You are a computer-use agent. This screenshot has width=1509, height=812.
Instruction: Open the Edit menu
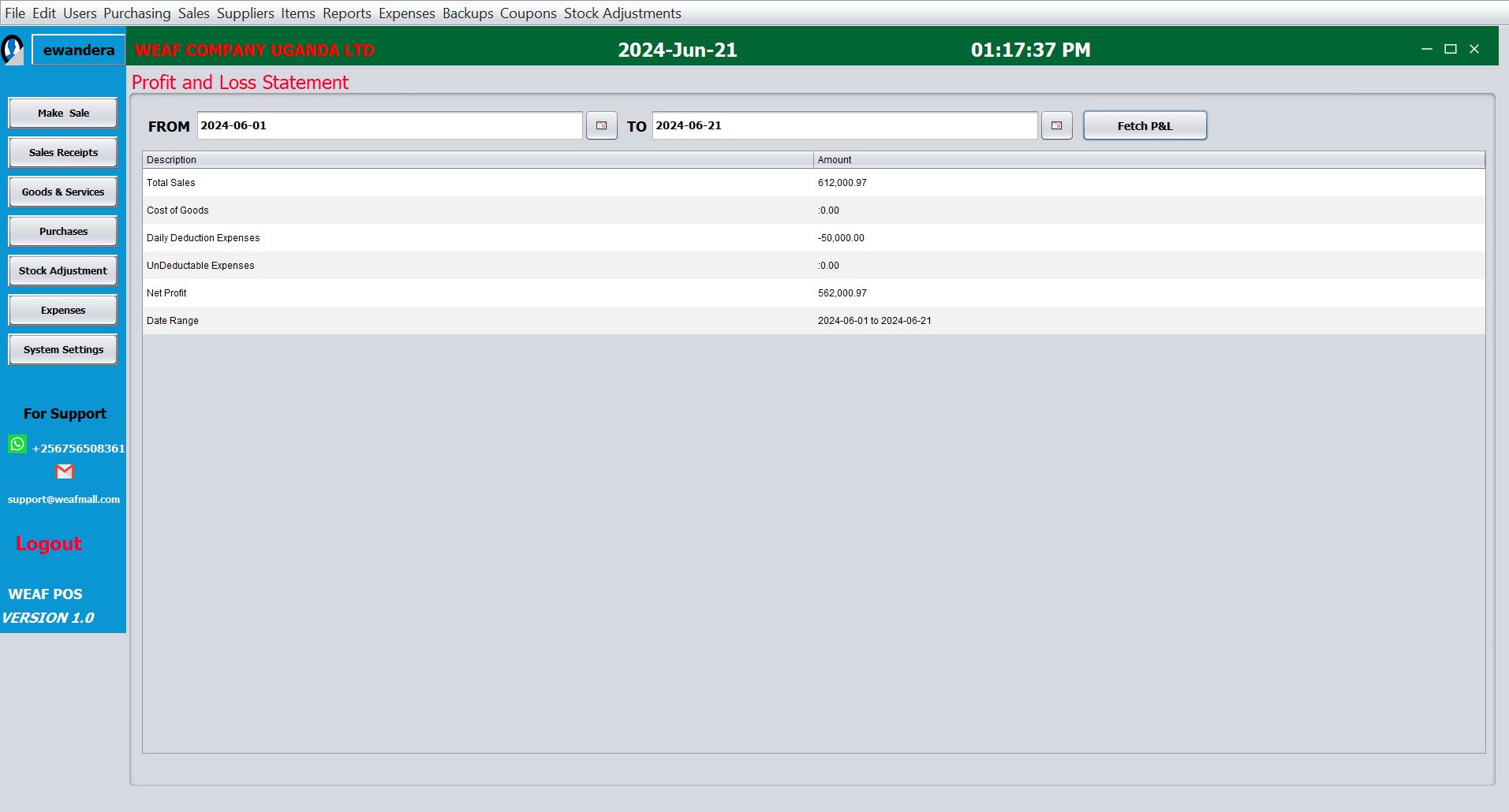pos(44,13)
